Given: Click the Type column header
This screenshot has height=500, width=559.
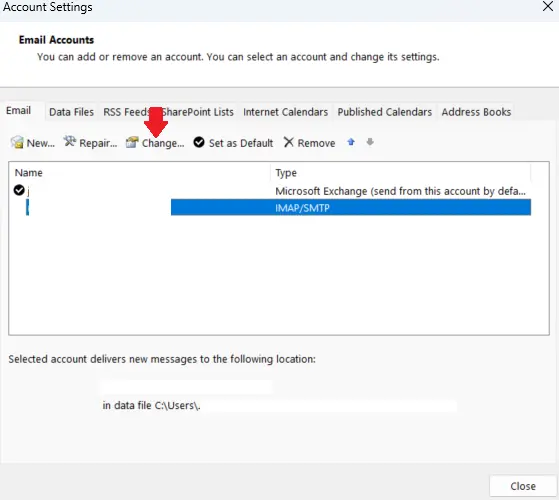Looking at the screenshot, I should pyautogui.click(x=286, y=173).
